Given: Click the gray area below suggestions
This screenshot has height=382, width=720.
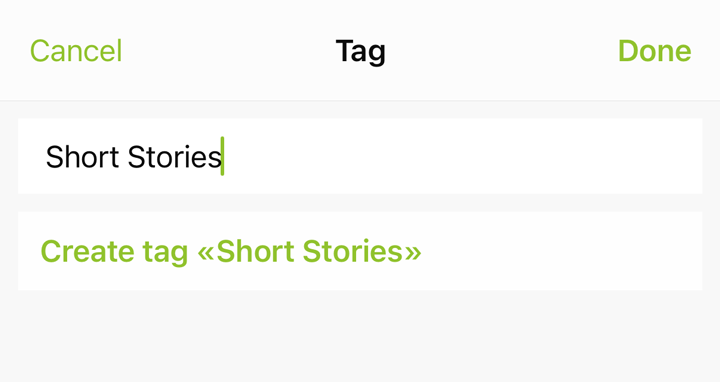Looking at the screenshot, I should pos(360,336).
